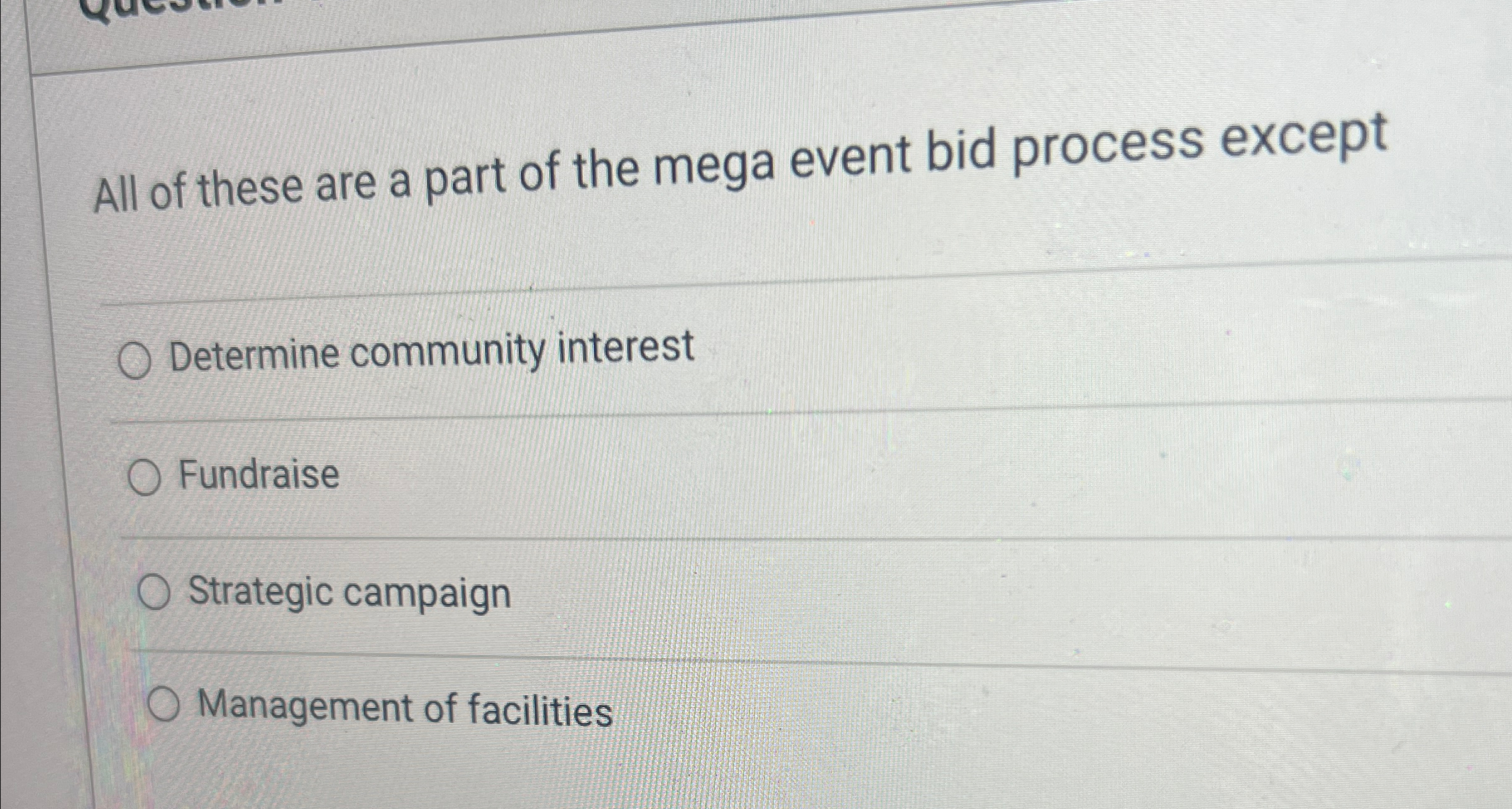Screen dimensions: 1512x809
Task: Click the 'Management of facilities' answer text
Action: coord(406,708)
